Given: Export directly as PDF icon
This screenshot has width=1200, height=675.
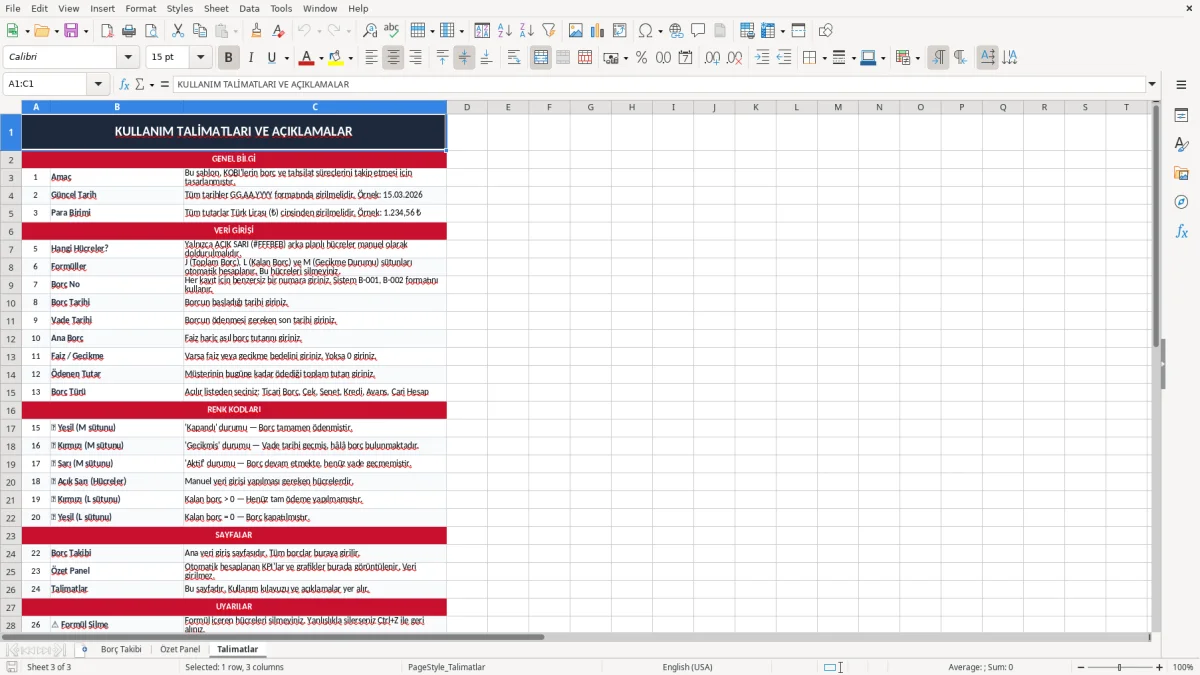Looking at the screenshot, I should click(x=107, y=31).
